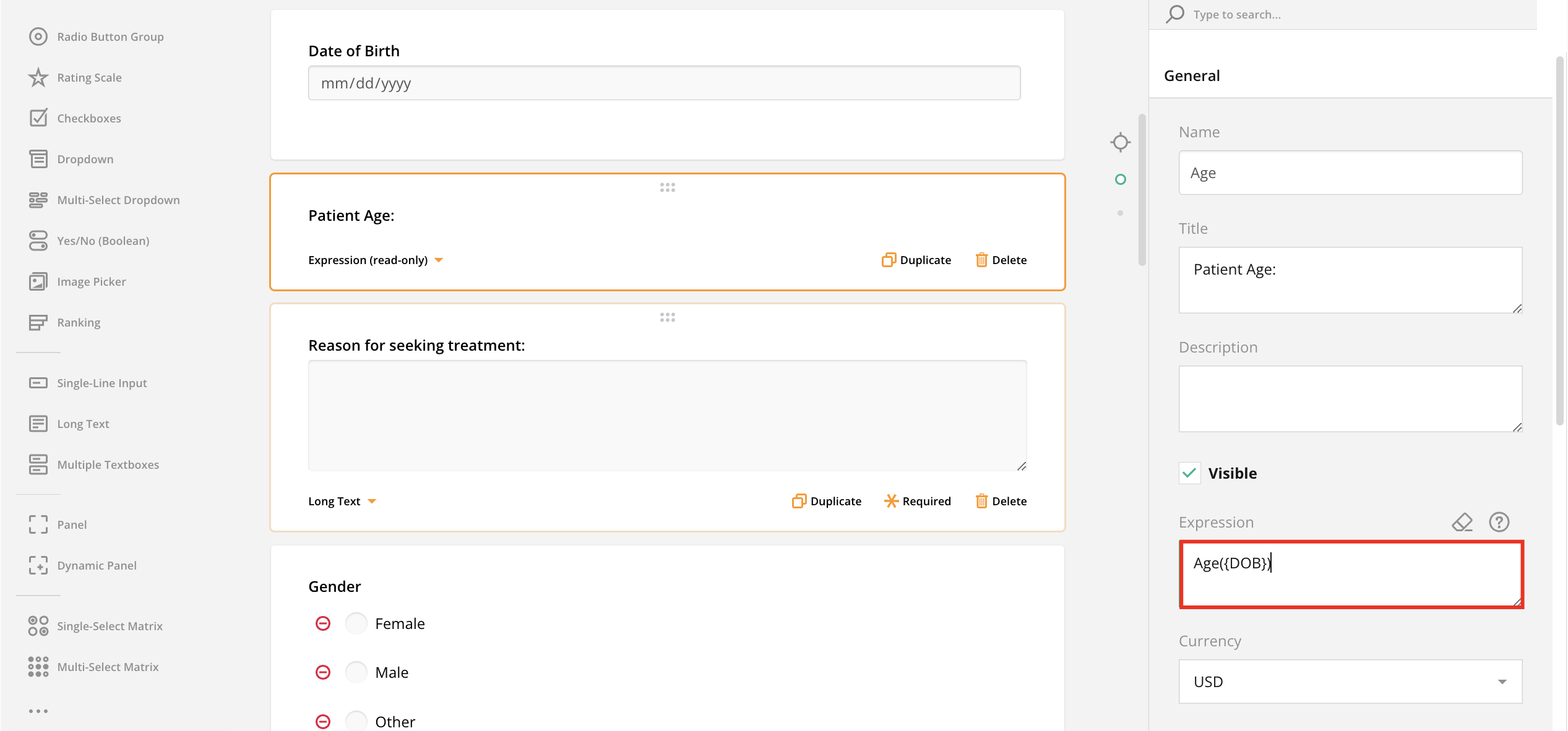Click the Date of Birth input field
Viewport: 1568px width, 731px height.
(664, 83)
